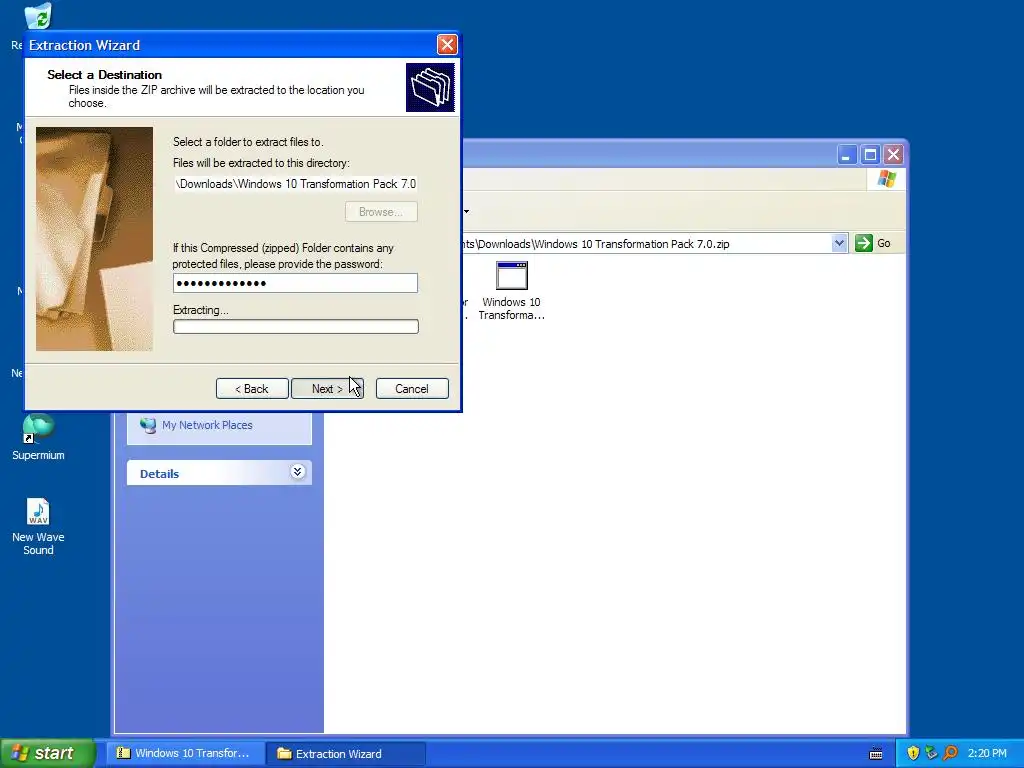
Task: Click the safely remove hardware tray icon
Action: coord(931,753)
